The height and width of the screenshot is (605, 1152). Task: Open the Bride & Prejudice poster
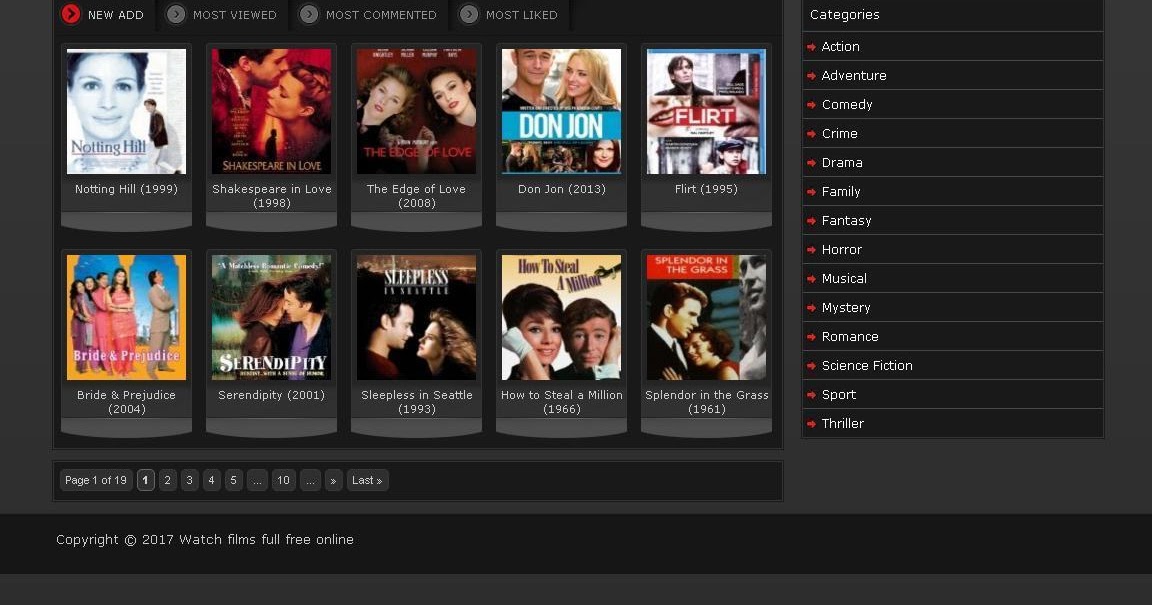pos(126,318)
